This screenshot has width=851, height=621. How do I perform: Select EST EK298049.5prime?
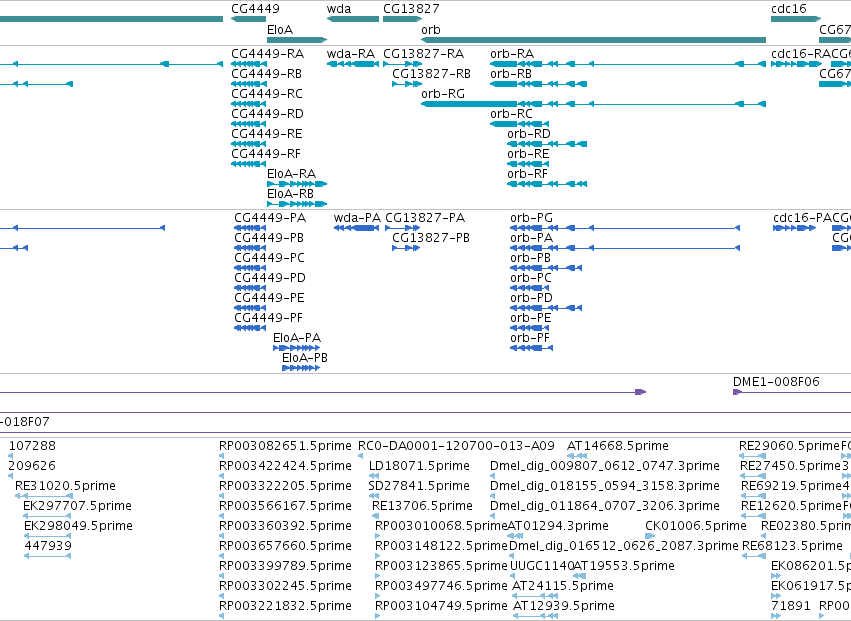click(47, 536)
